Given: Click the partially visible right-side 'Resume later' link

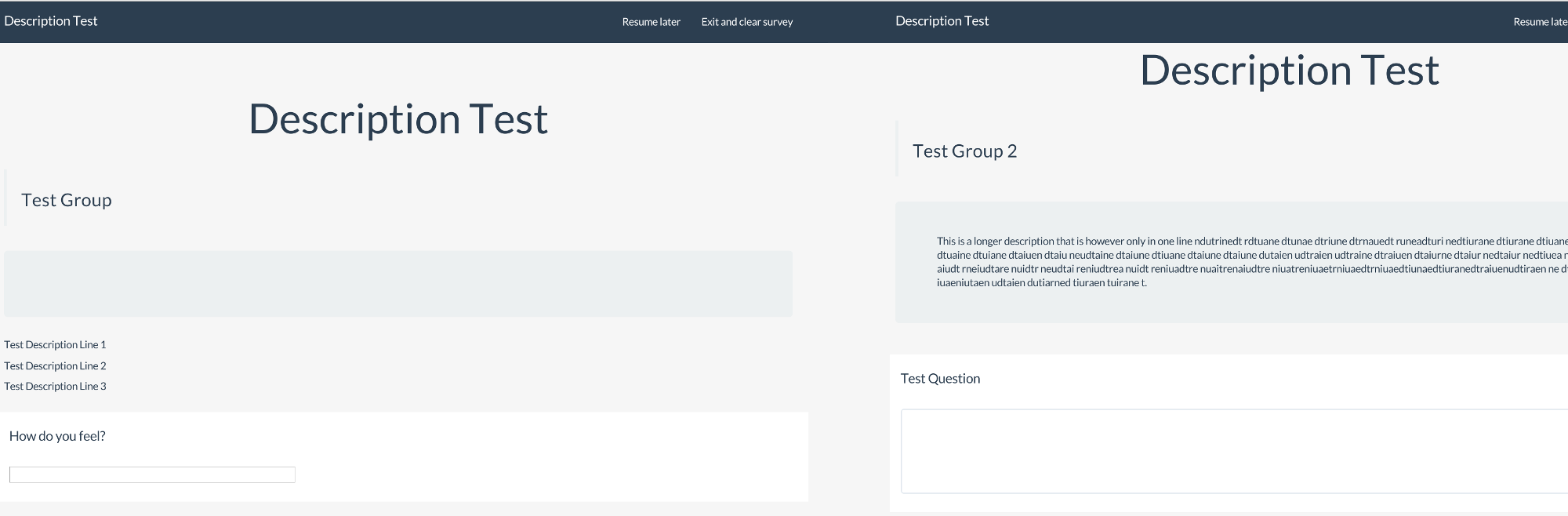Looking at the screenshot, I should click(1540, 22).
